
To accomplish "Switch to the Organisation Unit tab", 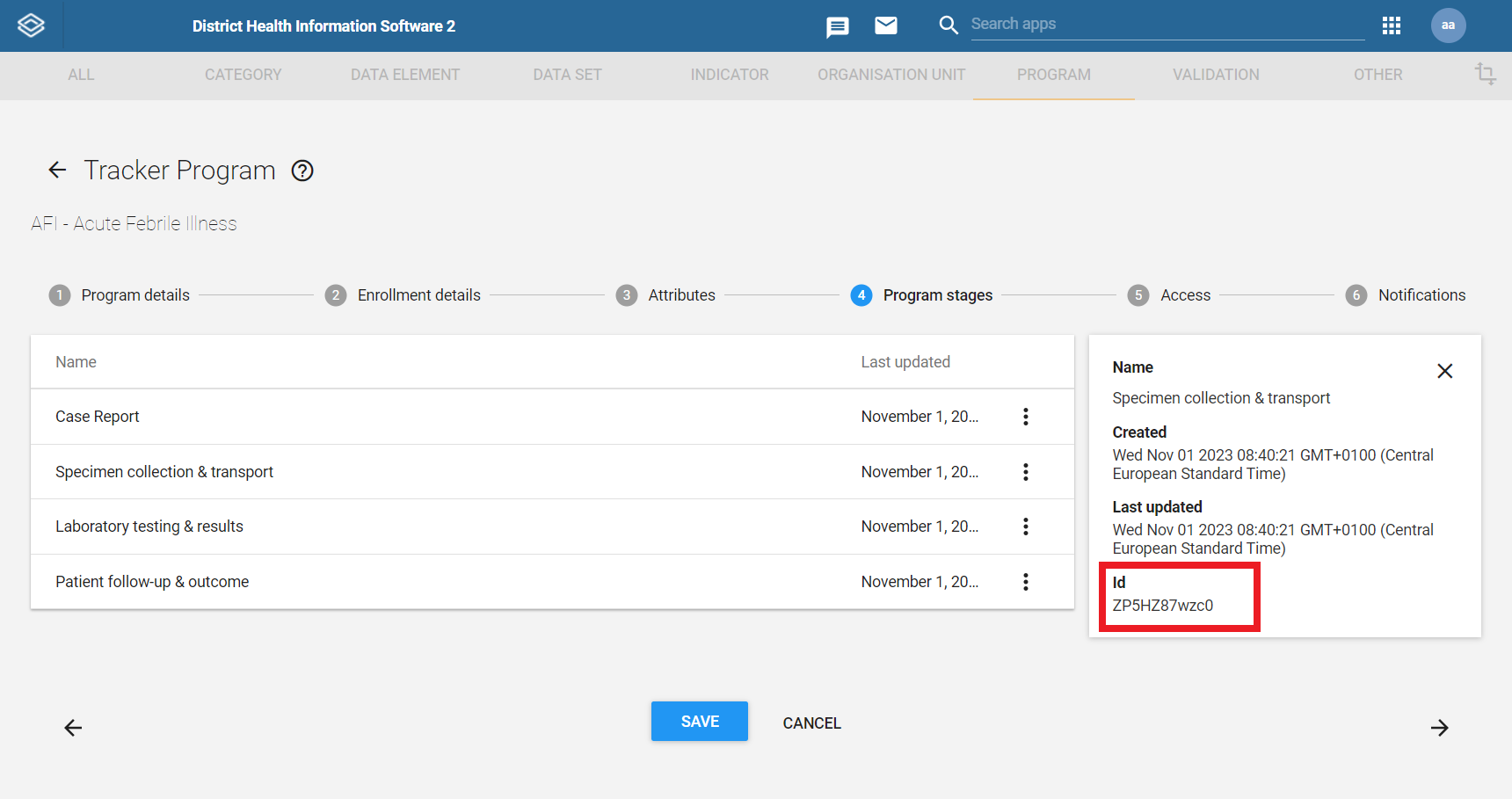I will [x=890, y=75].
